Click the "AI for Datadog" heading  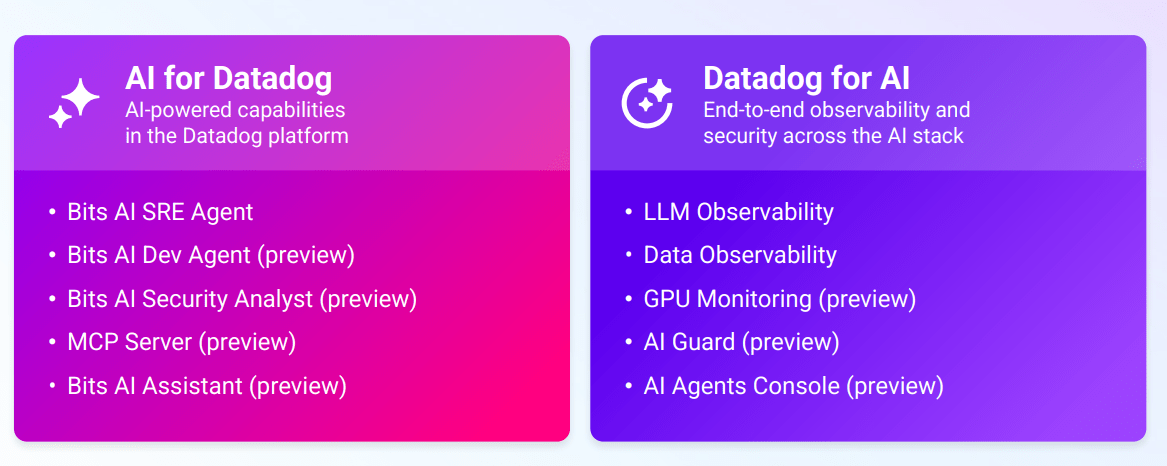click(229, 78)
